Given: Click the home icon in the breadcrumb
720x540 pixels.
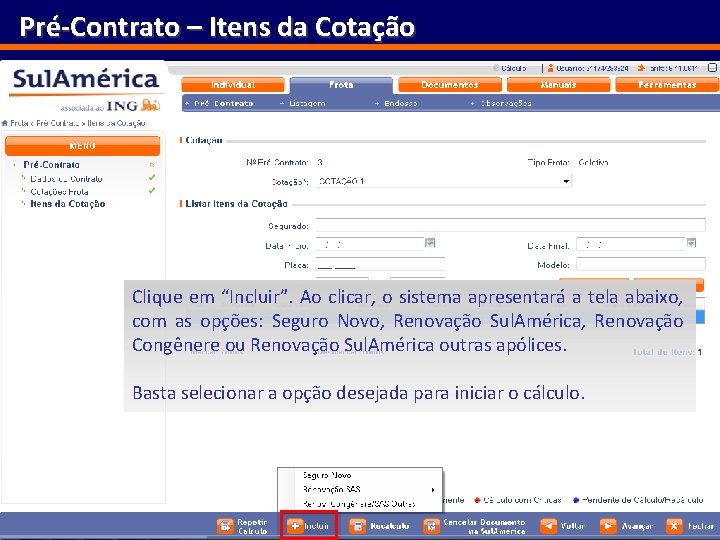Looking at the screenshot, I should pos(5,123).
